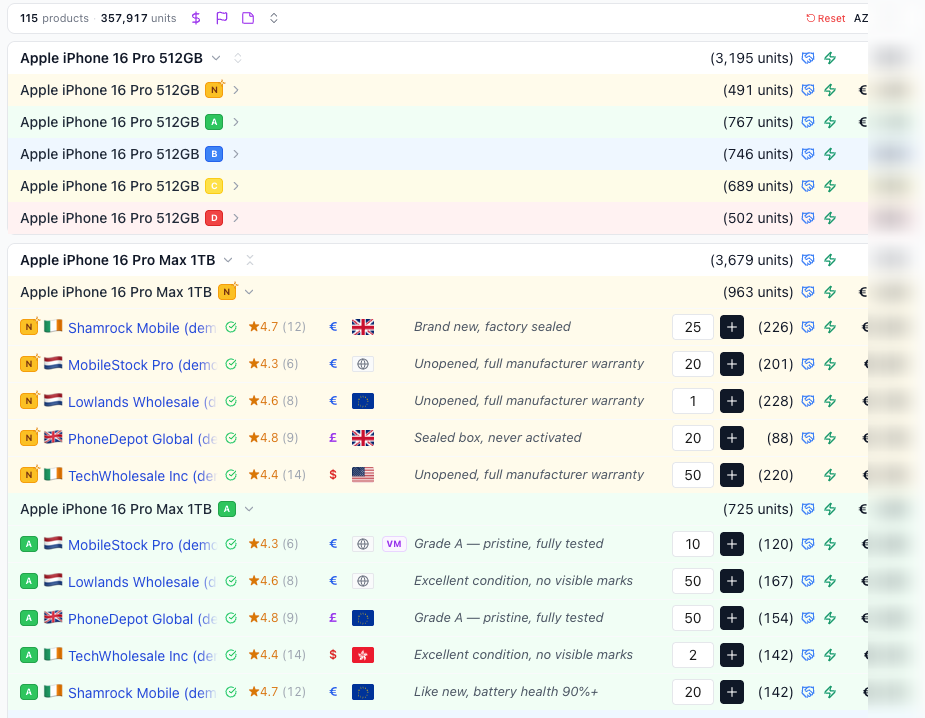
Task: Click the purple flag filter icon
Action: tap(222, 18)
